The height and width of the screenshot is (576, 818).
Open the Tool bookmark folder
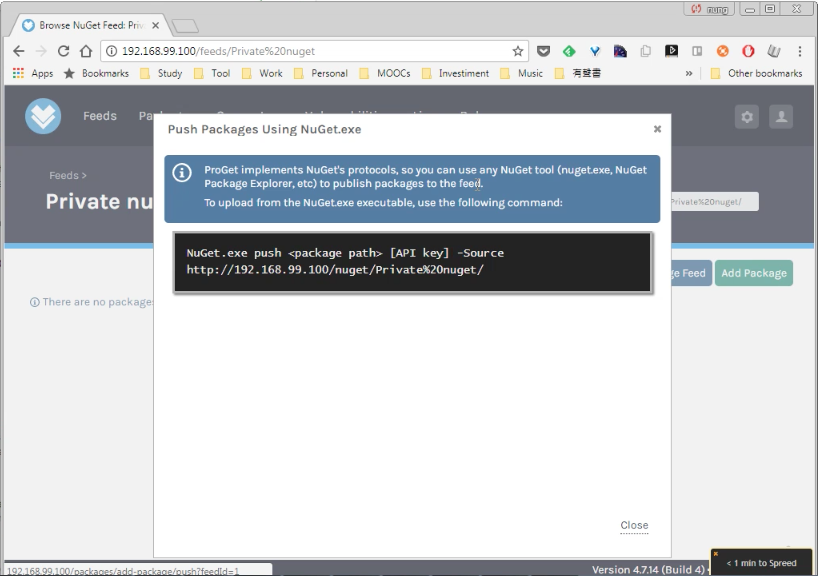point(212,74)
